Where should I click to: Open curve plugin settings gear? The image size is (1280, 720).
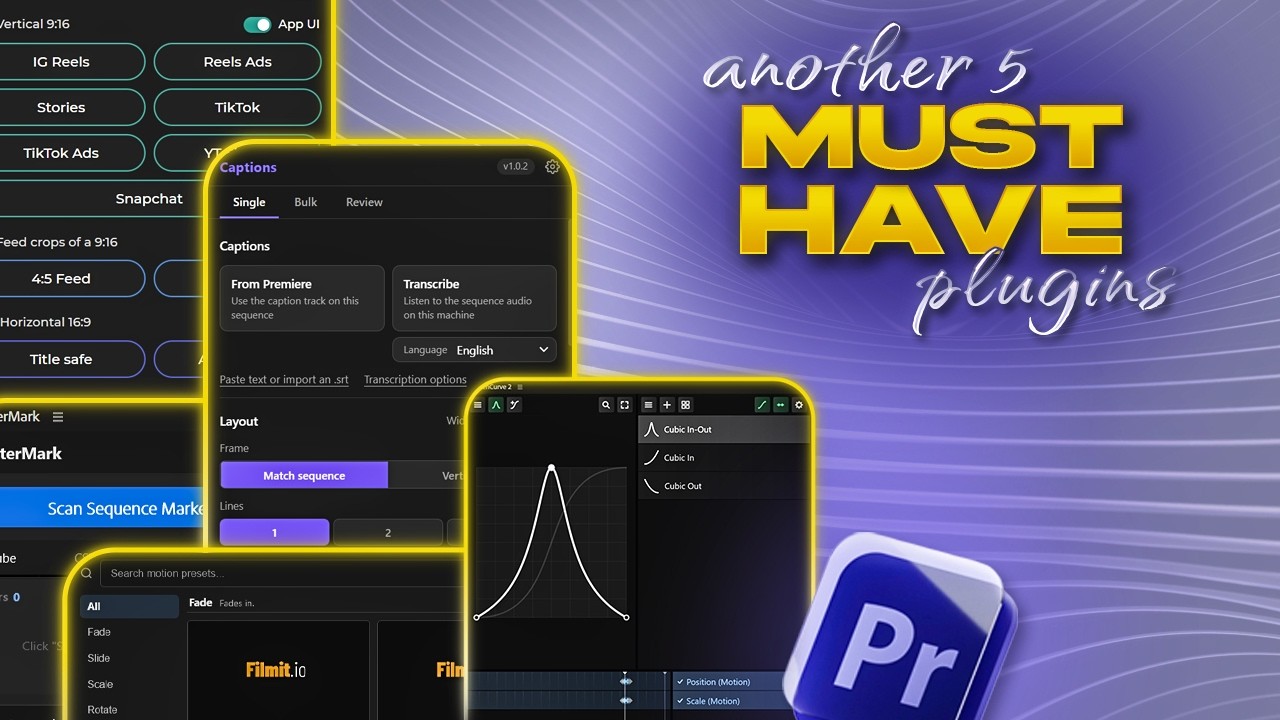coord(799,405)
